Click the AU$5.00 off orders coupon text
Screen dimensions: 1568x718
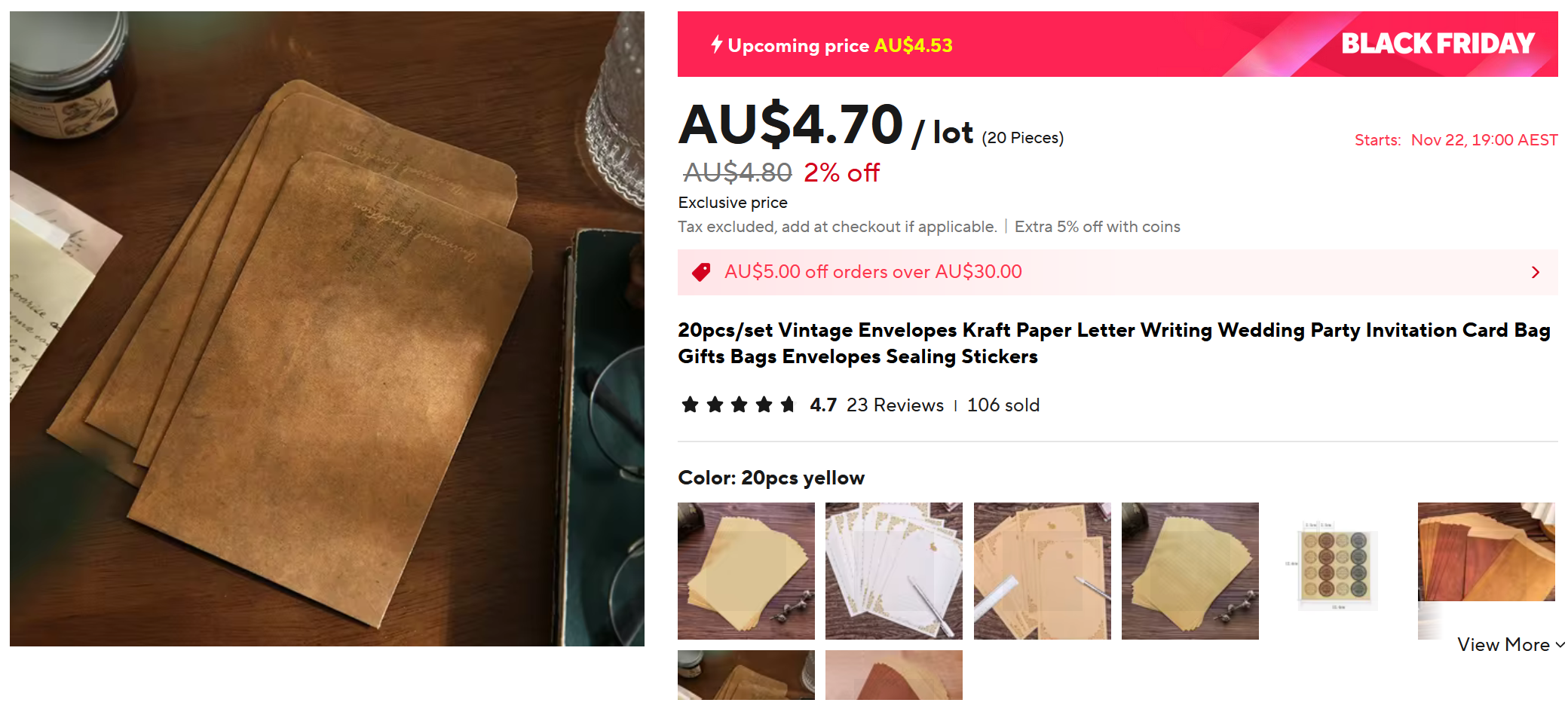click(x=873, y=272)
